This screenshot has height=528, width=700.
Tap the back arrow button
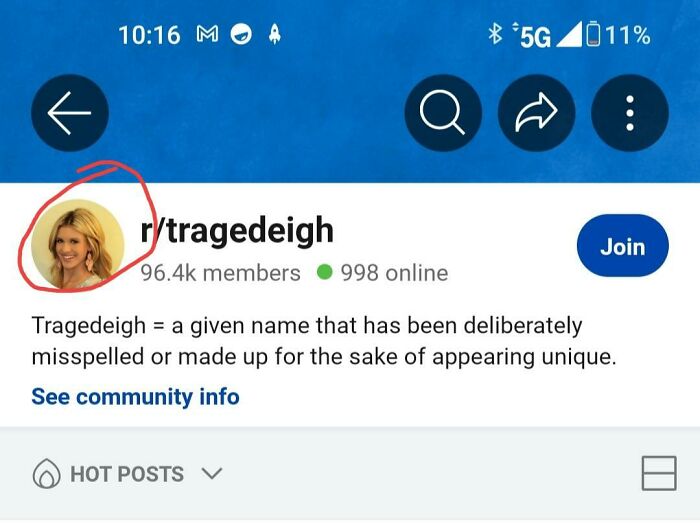70,113
